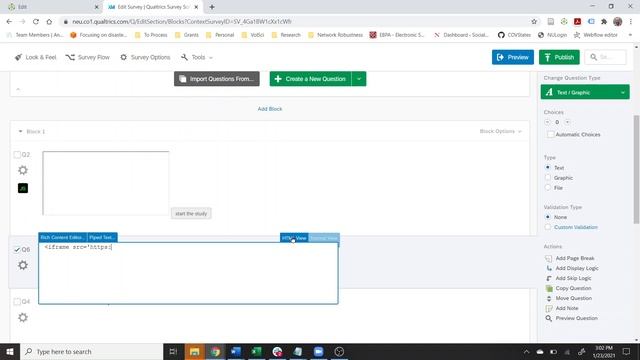Select the HTML View tab
Screen dimensions: 640x360
(x=294, y=238)
